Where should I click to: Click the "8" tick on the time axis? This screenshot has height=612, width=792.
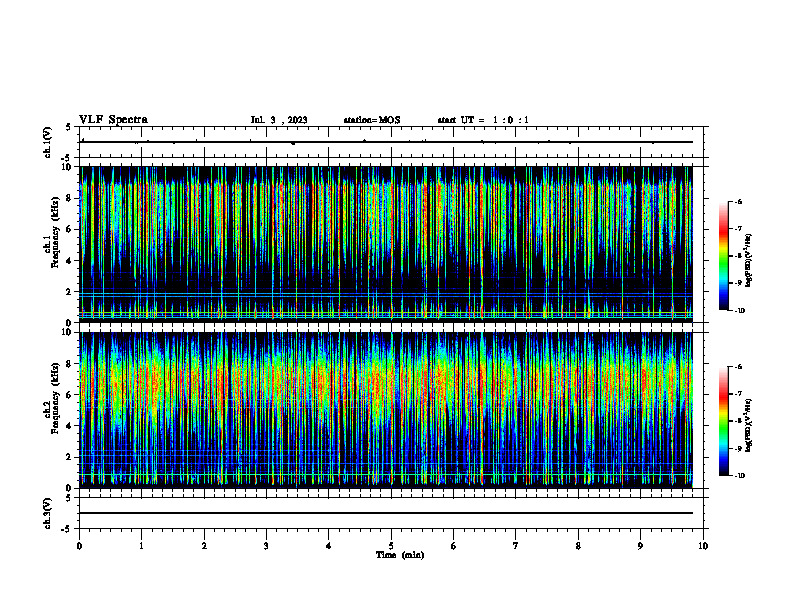pos(578,546)
